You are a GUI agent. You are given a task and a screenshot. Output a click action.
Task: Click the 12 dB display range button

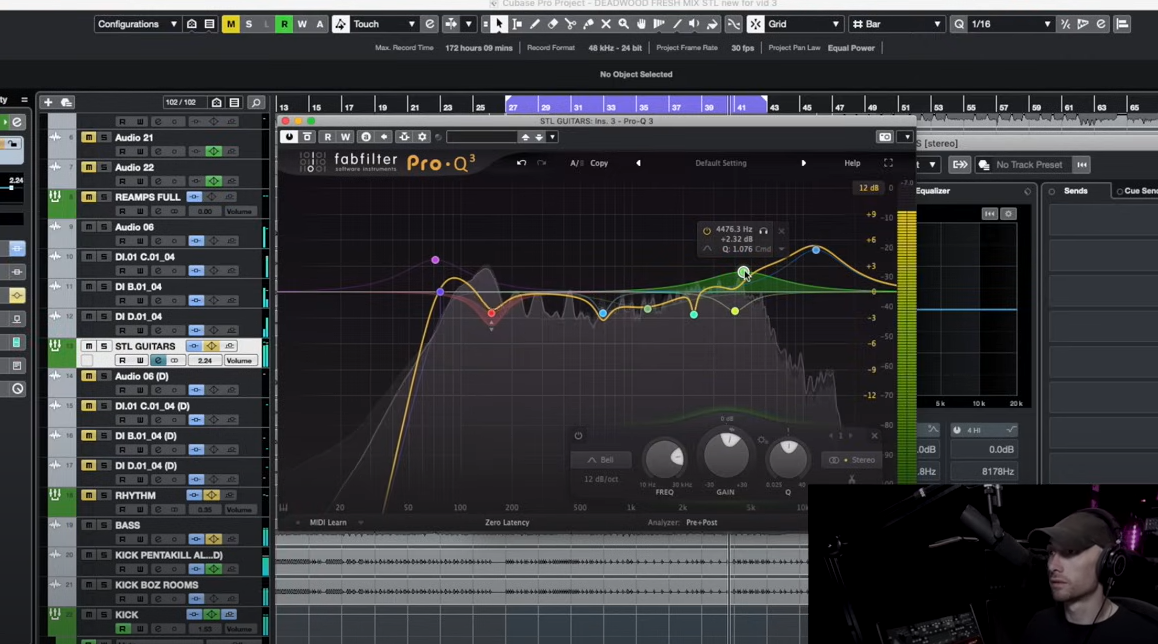pos(868,188)
